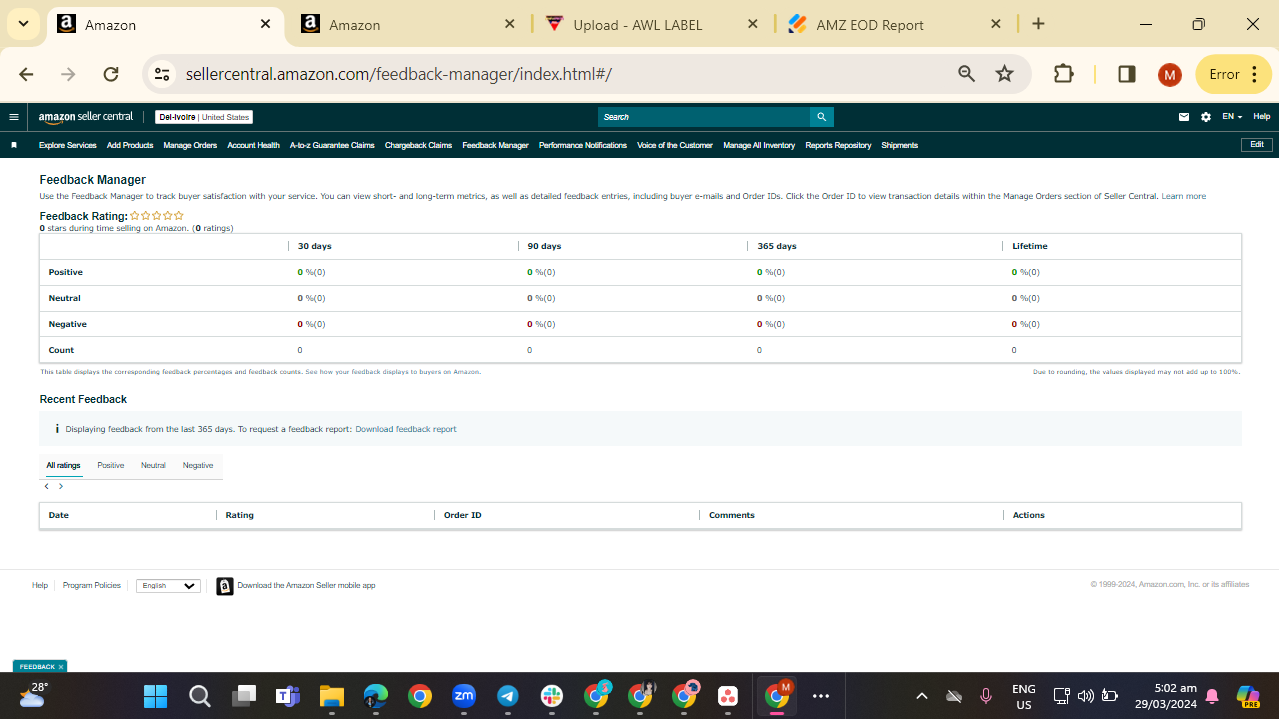Select the Negative feedback tab

click(x=198, y=465)
